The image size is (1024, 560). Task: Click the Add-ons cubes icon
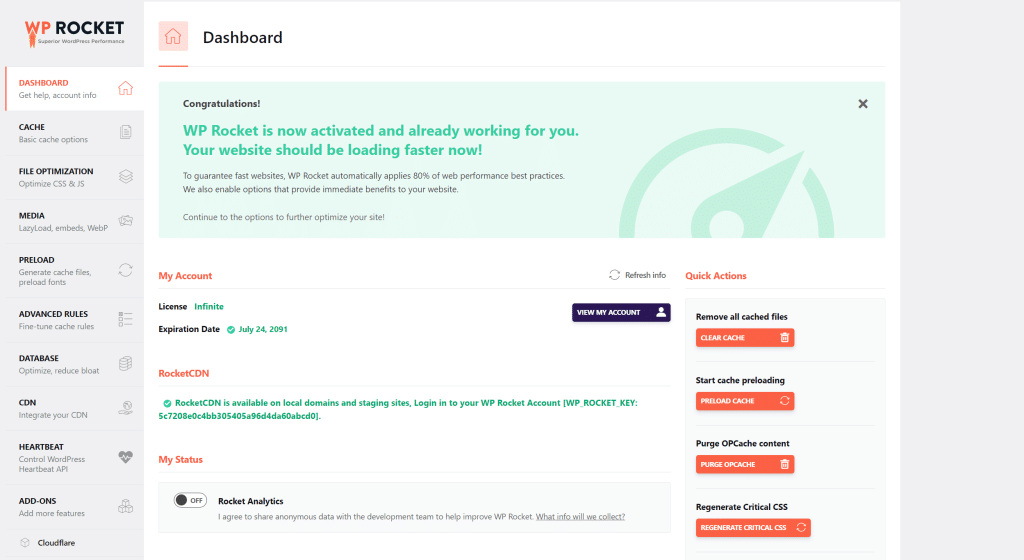click(125, 506)
